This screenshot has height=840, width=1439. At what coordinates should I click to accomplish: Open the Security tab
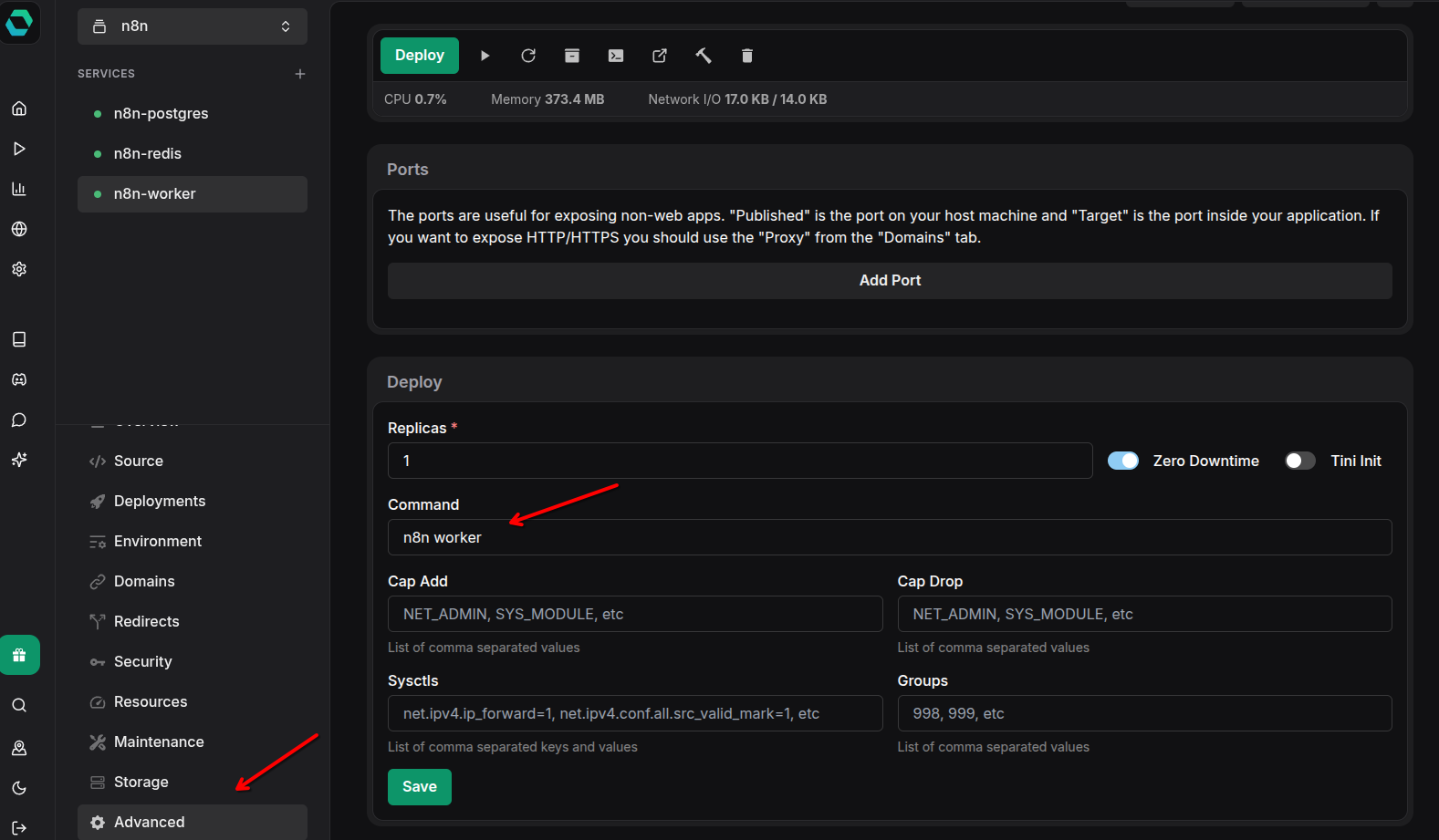tap(193, 662)
